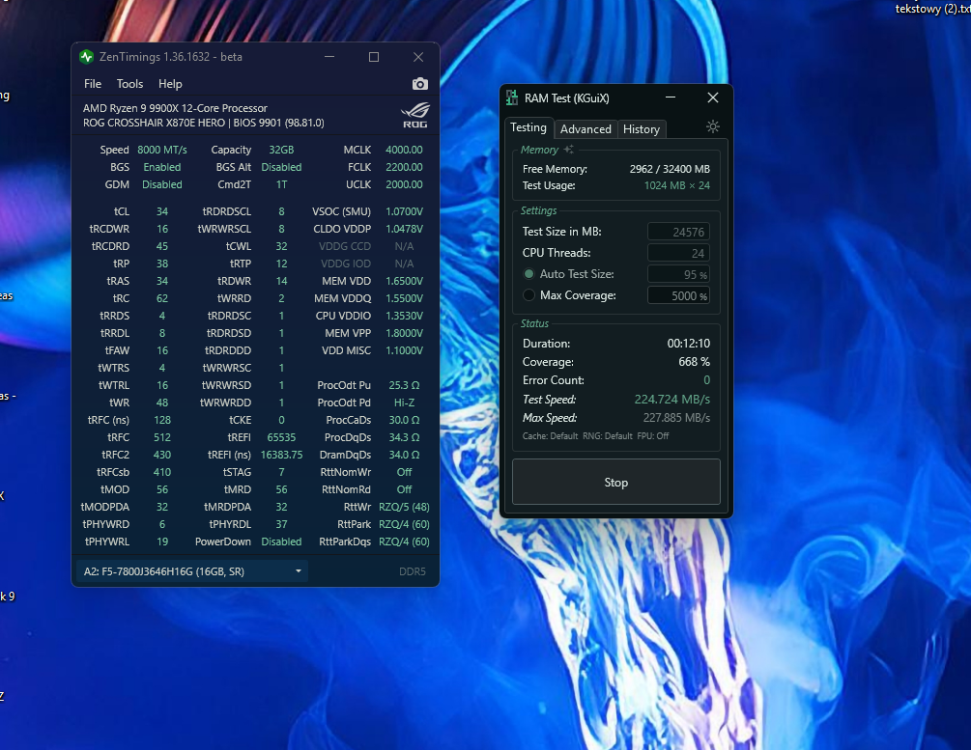The width and height of the screenshot is (971, 750).
Task: Switch to the Advanced tab
Action: point(585,129)
